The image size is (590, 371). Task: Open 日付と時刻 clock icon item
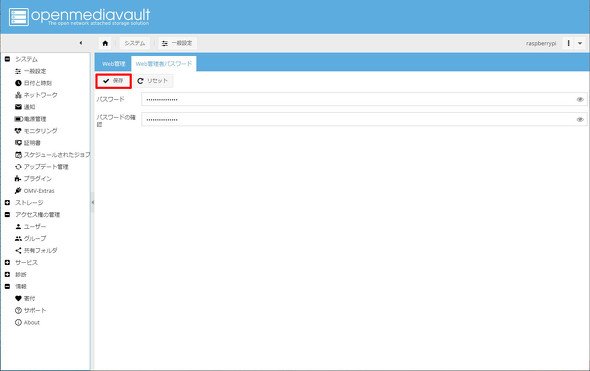[33, 83]
